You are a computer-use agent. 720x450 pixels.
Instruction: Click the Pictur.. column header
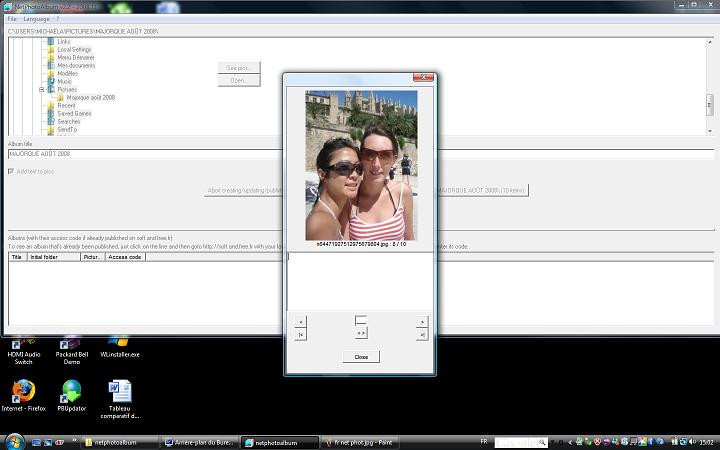(x=93, y=257)
